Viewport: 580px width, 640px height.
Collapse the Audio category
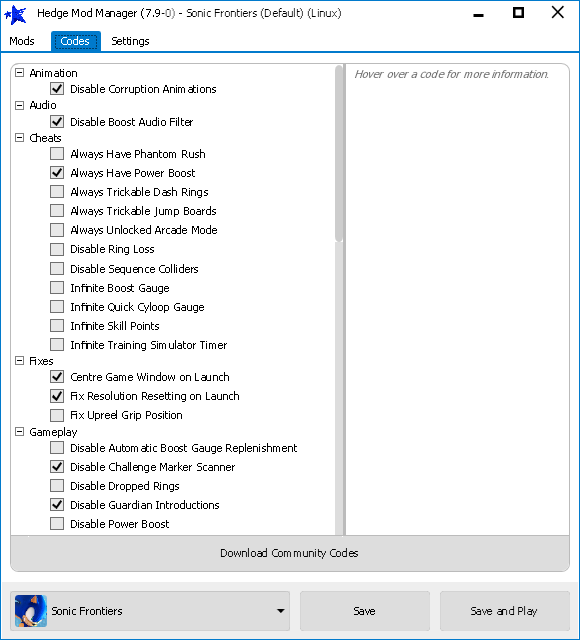(19, 105)
